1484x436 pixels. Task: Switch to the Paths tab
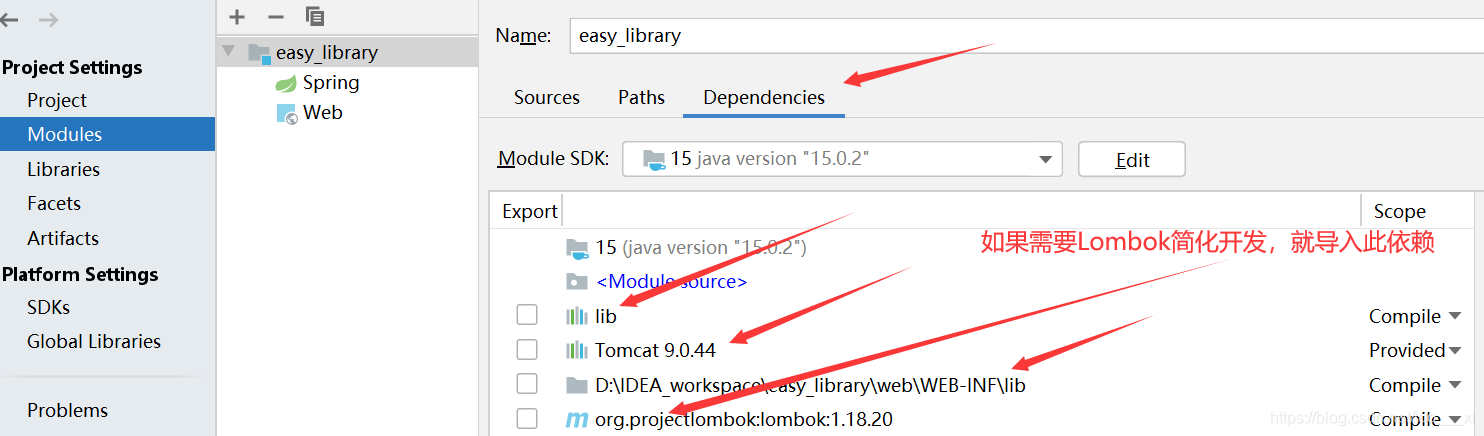pyautogui.click(x=641, y=97)
